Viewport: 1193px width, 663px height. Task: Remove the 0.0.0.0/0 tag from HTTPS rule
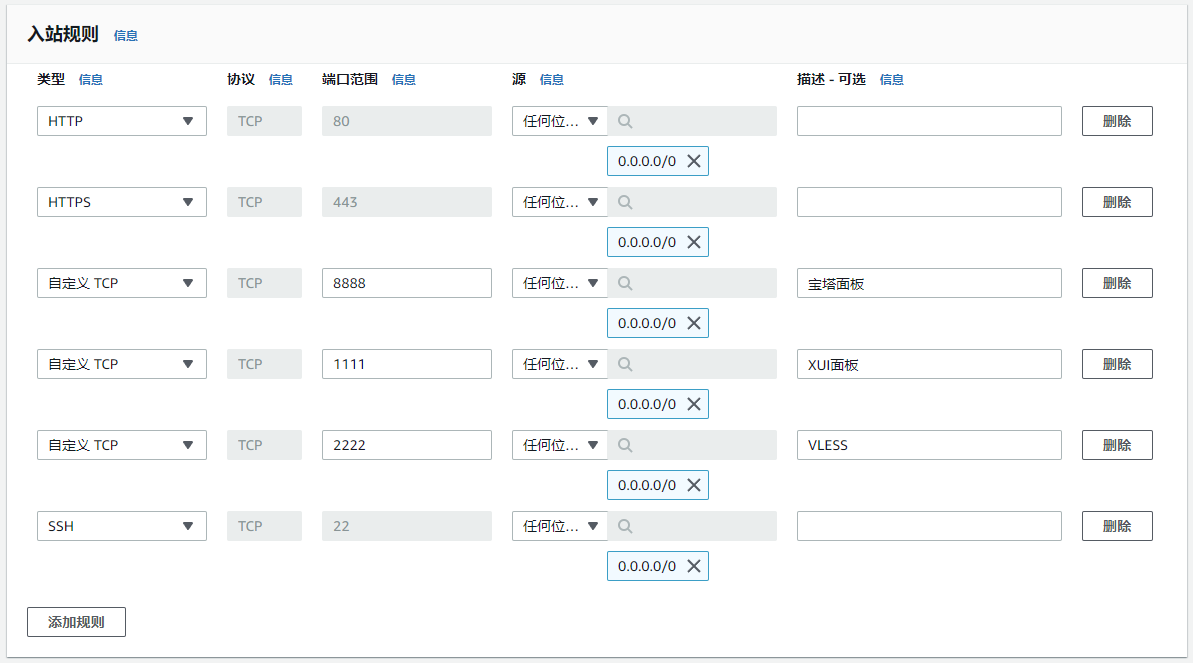(693, 242)
